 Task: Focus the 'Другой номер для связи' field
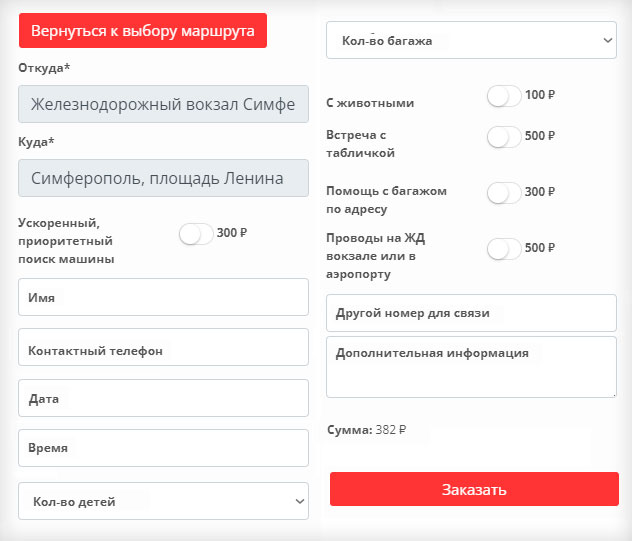(471, 313)
